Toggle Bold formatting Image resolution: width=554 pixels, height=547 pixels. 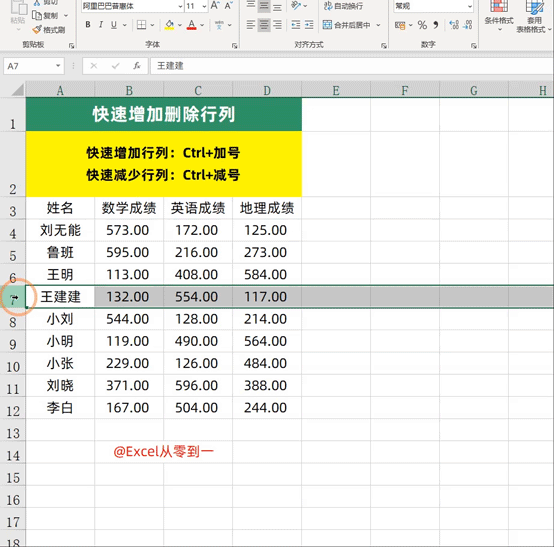pyautogui.click(x=88, y=25)
